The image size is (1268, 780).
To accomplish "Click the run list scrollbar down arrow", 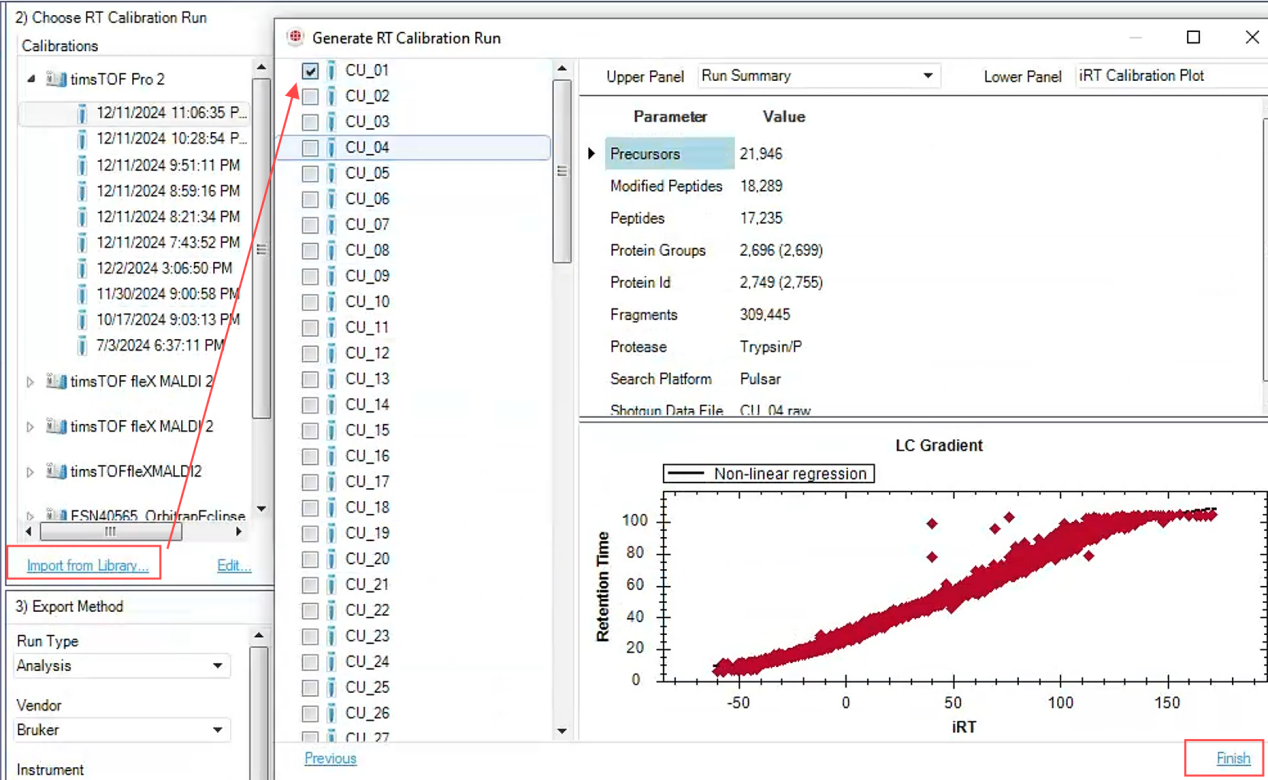I will tap(562, 732).
